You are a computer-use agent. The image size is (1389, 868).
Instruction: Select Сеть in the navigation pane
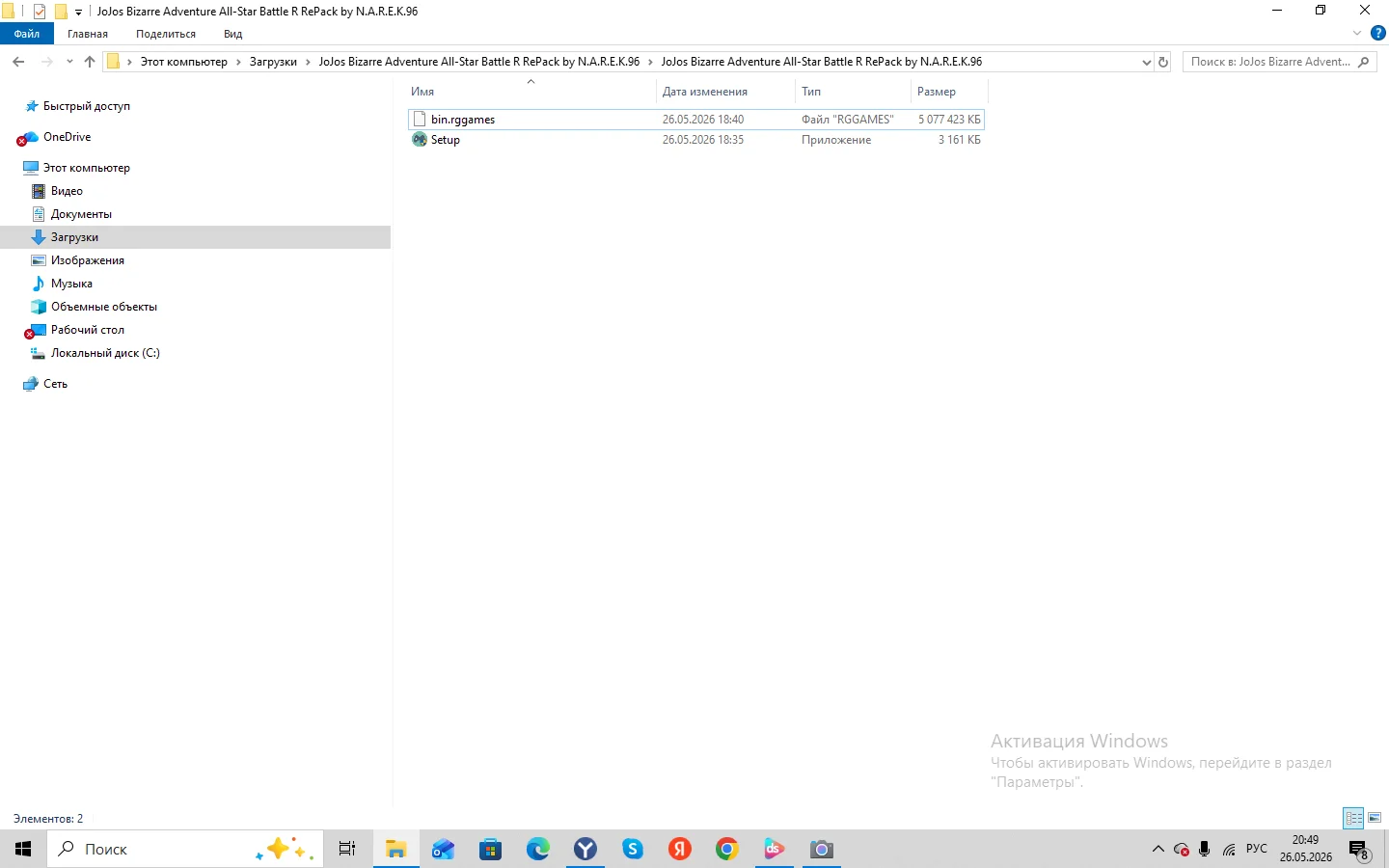tap(55, 384)
